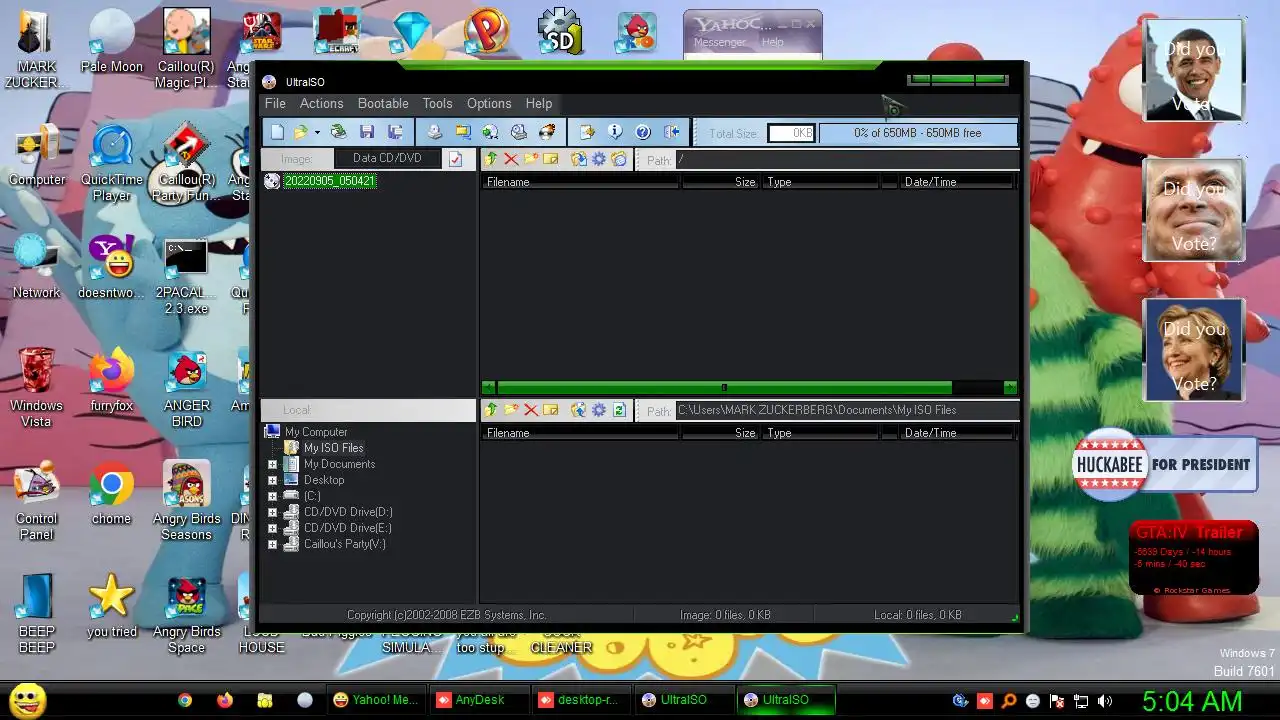Click the Yahoo! Messenger taskbar button
The height and width of the screenshot is (720, 1280).
click(376, 700)
